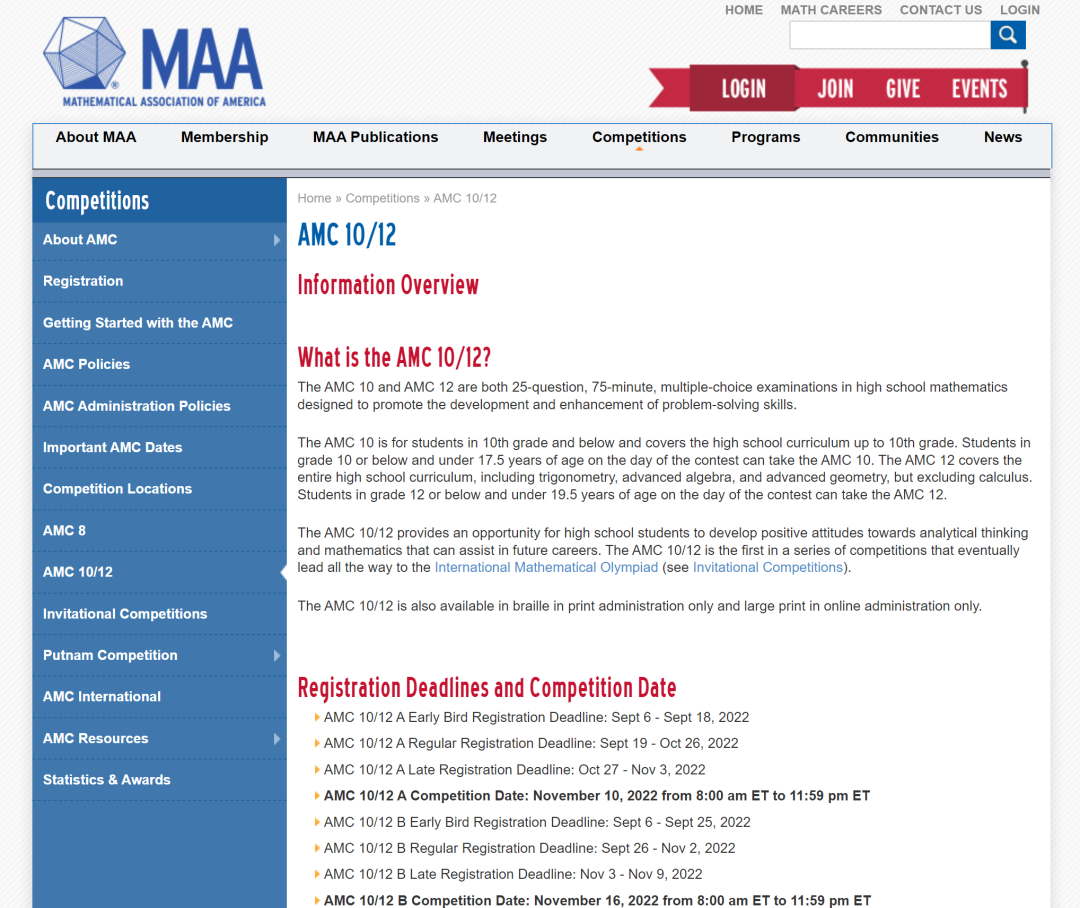
Task: Click AMC 10/12 B Regular Registration line
Action: click(530, 848)
